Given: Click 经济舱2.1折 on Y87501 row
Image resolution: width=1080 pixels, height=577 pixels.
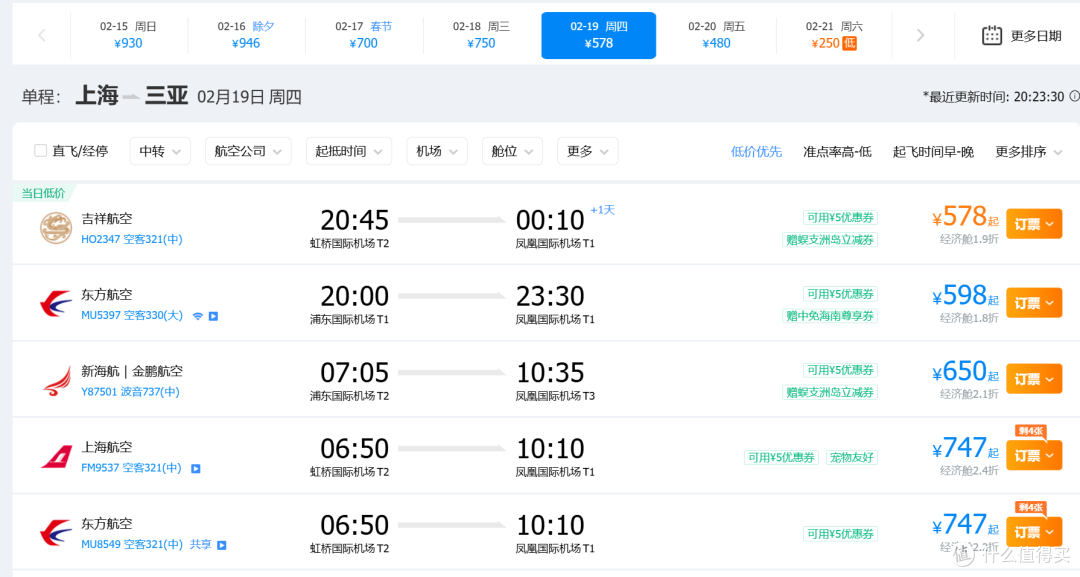Looking at the screenshot, I should click(969, 394).
